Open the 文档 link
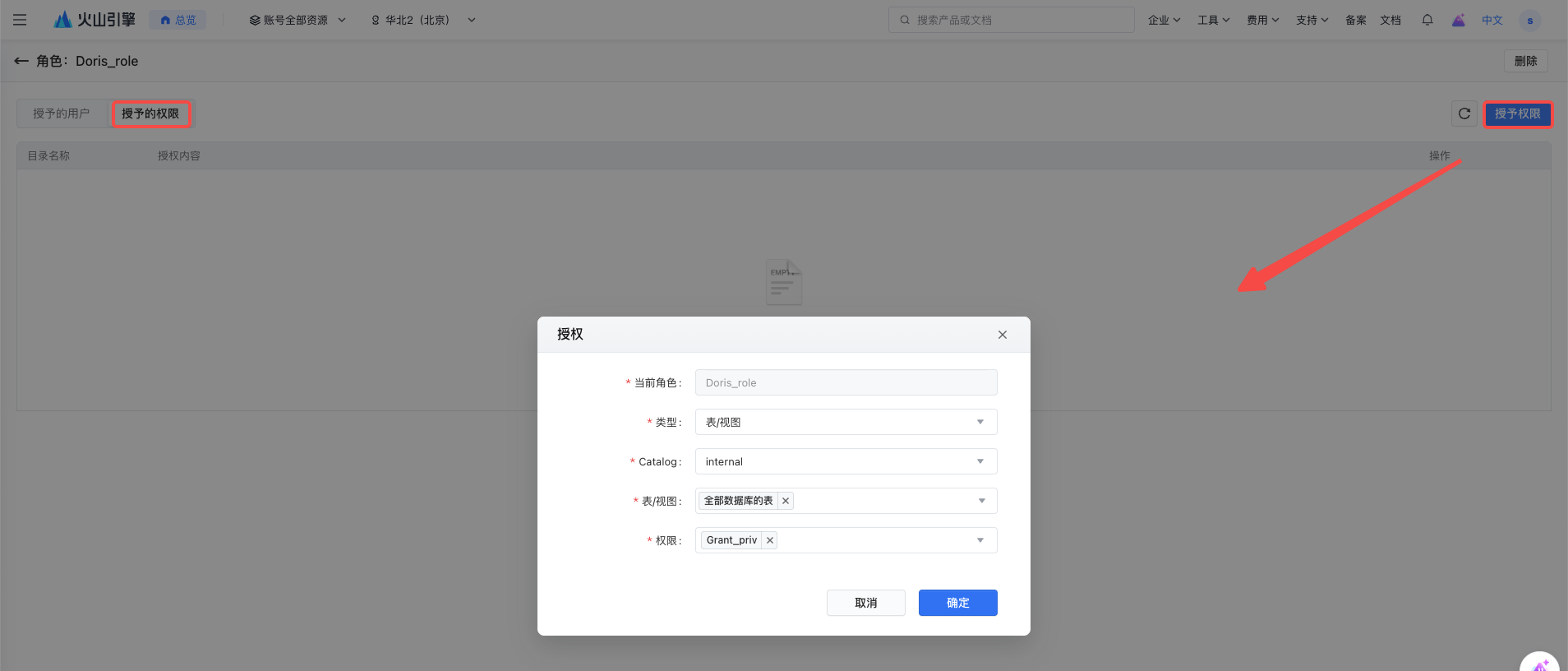The width and height of the screenshot is (1568, 671). (x=1390, y=20)
